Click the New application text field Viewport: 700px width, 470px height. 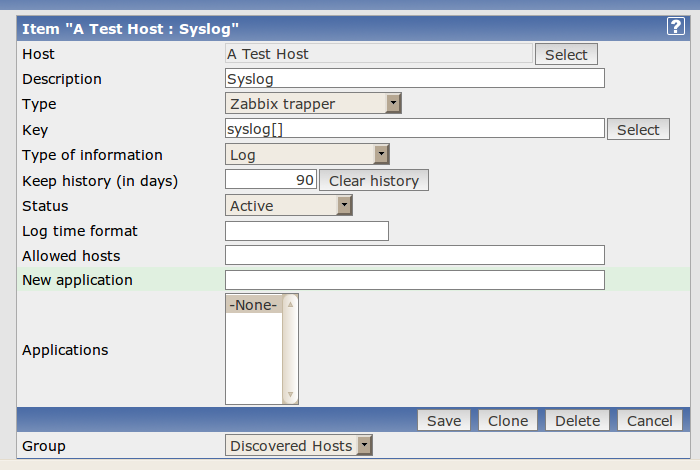point(415,280)
